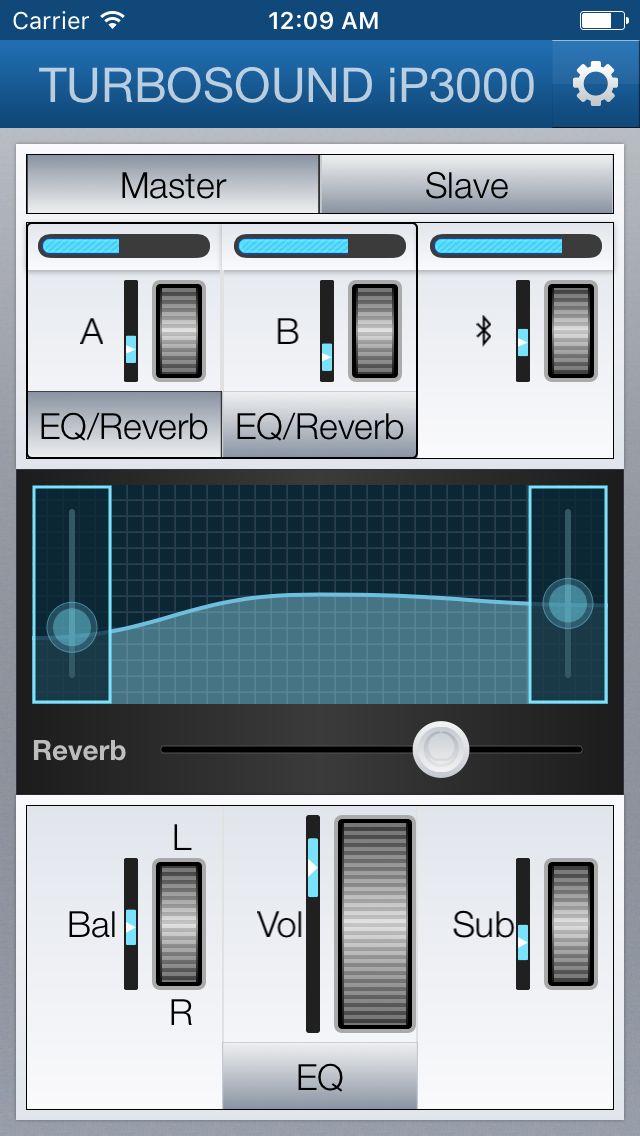Click the channel 'A' label
640x1136 pixels.
(91, 332)
